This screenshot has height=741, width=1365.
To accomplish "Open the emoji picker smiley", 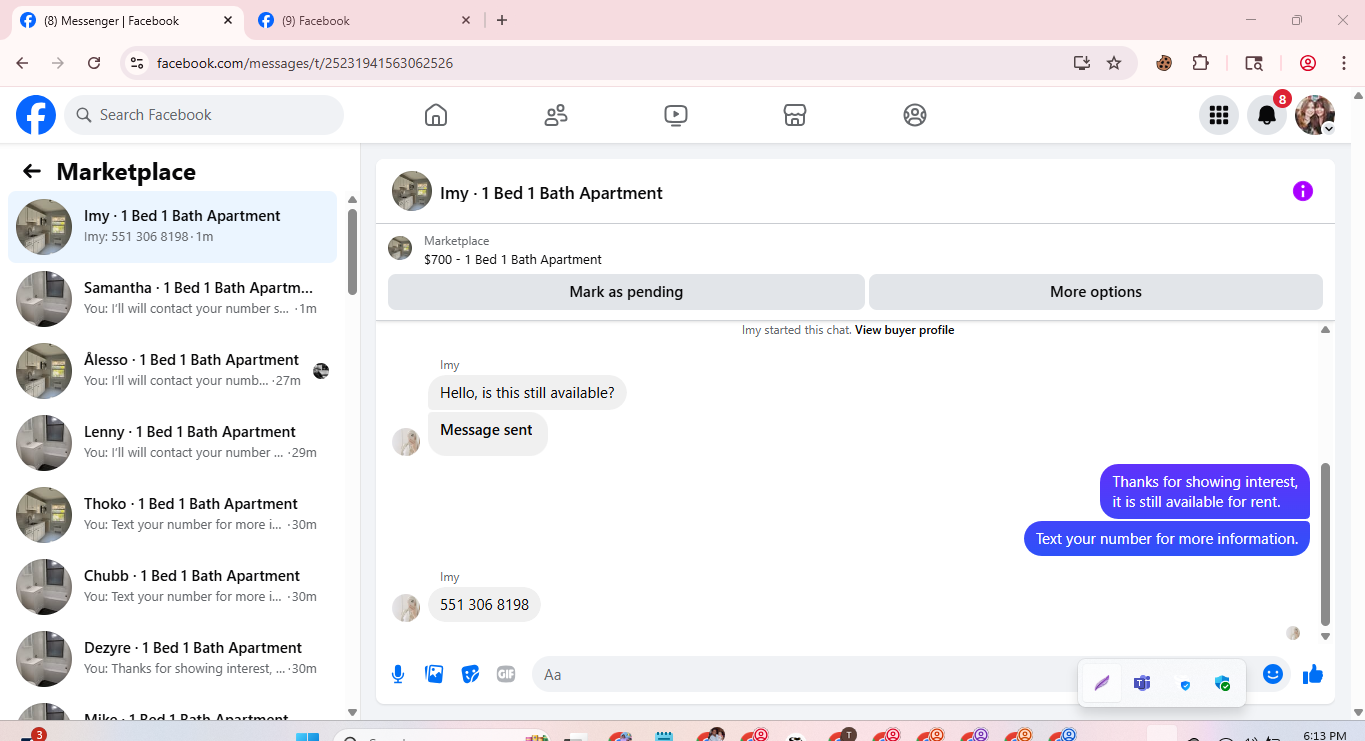I will pyautogui.click(x=1273, y=674).
